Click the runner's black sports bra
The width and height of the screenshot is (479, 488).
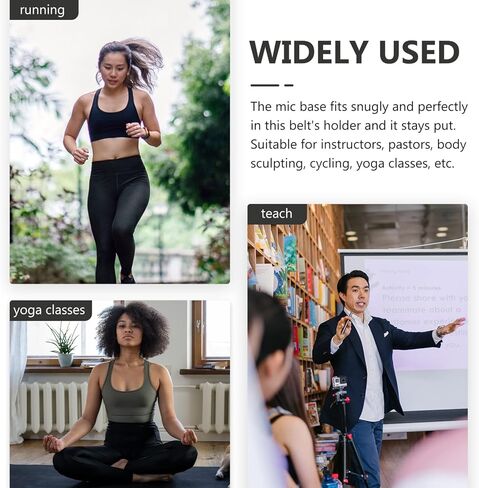114,117
